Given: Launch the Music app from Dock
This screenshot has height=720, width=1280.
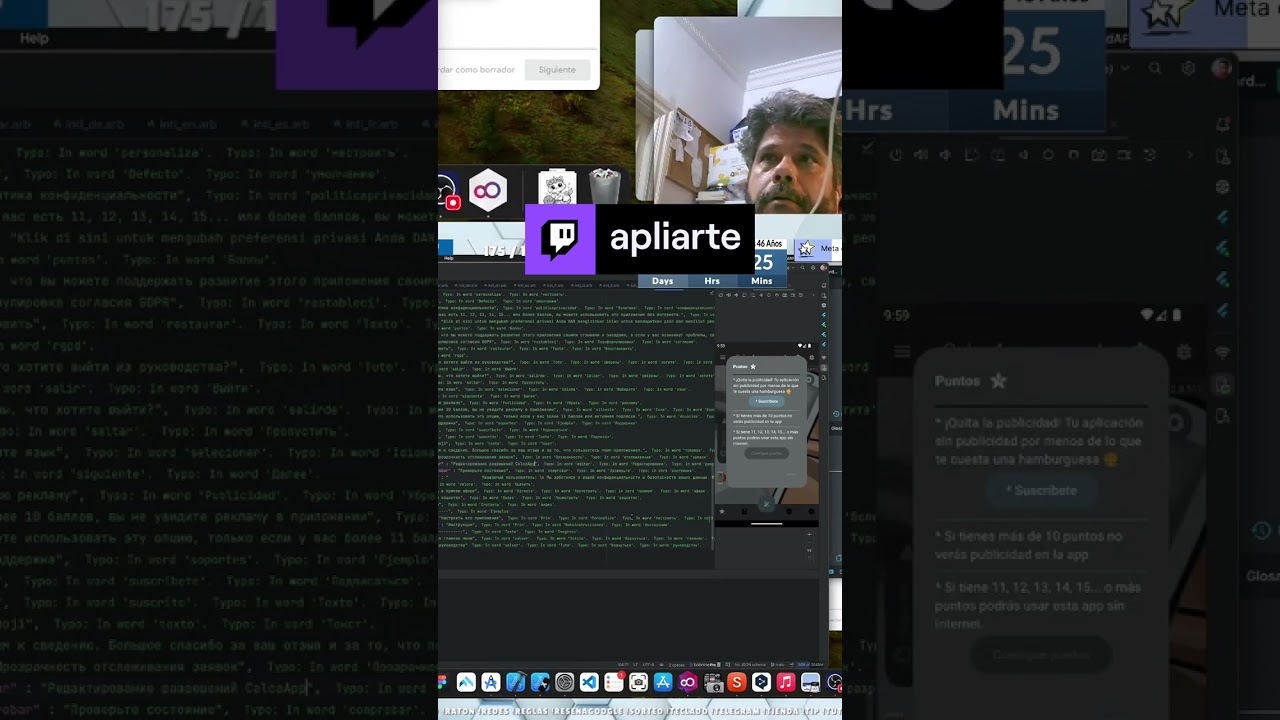Looking at the screenshot, I should click(786, 682).
